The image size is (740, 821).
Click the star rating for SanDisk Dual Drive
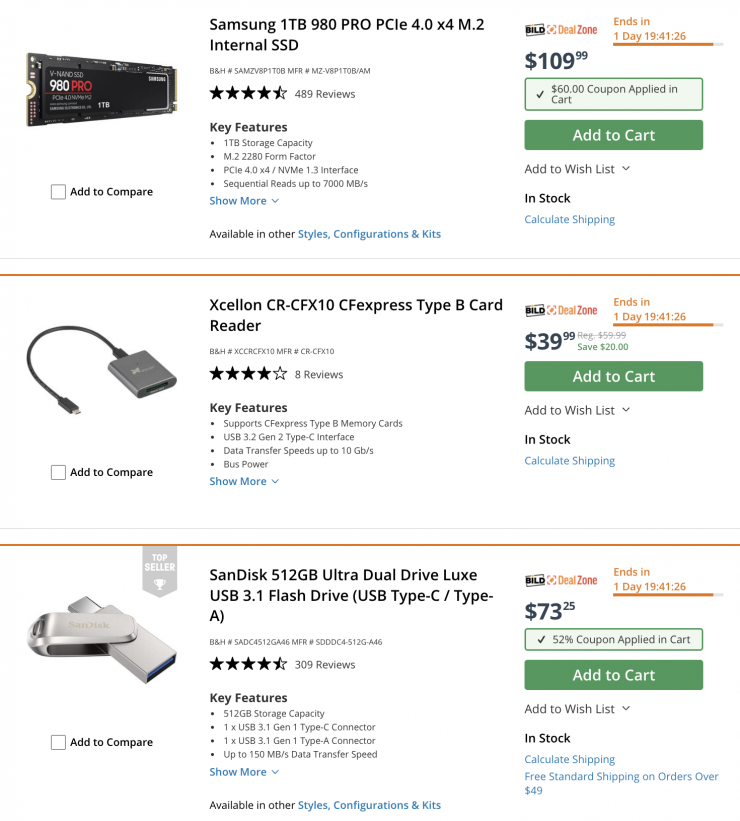click(x=248, y=664)
